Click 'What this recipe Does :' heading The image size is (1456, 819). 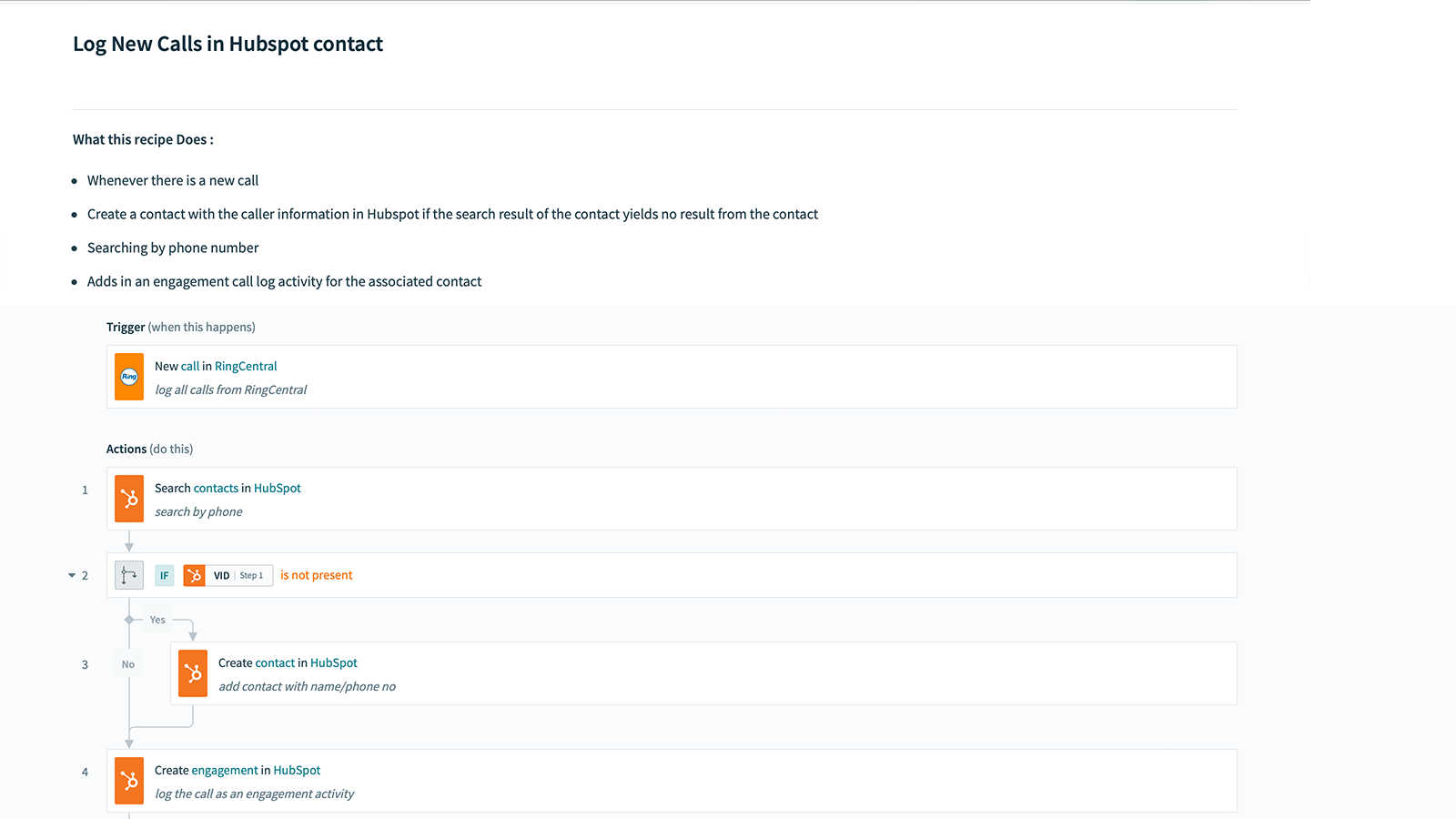pos(143,139)
